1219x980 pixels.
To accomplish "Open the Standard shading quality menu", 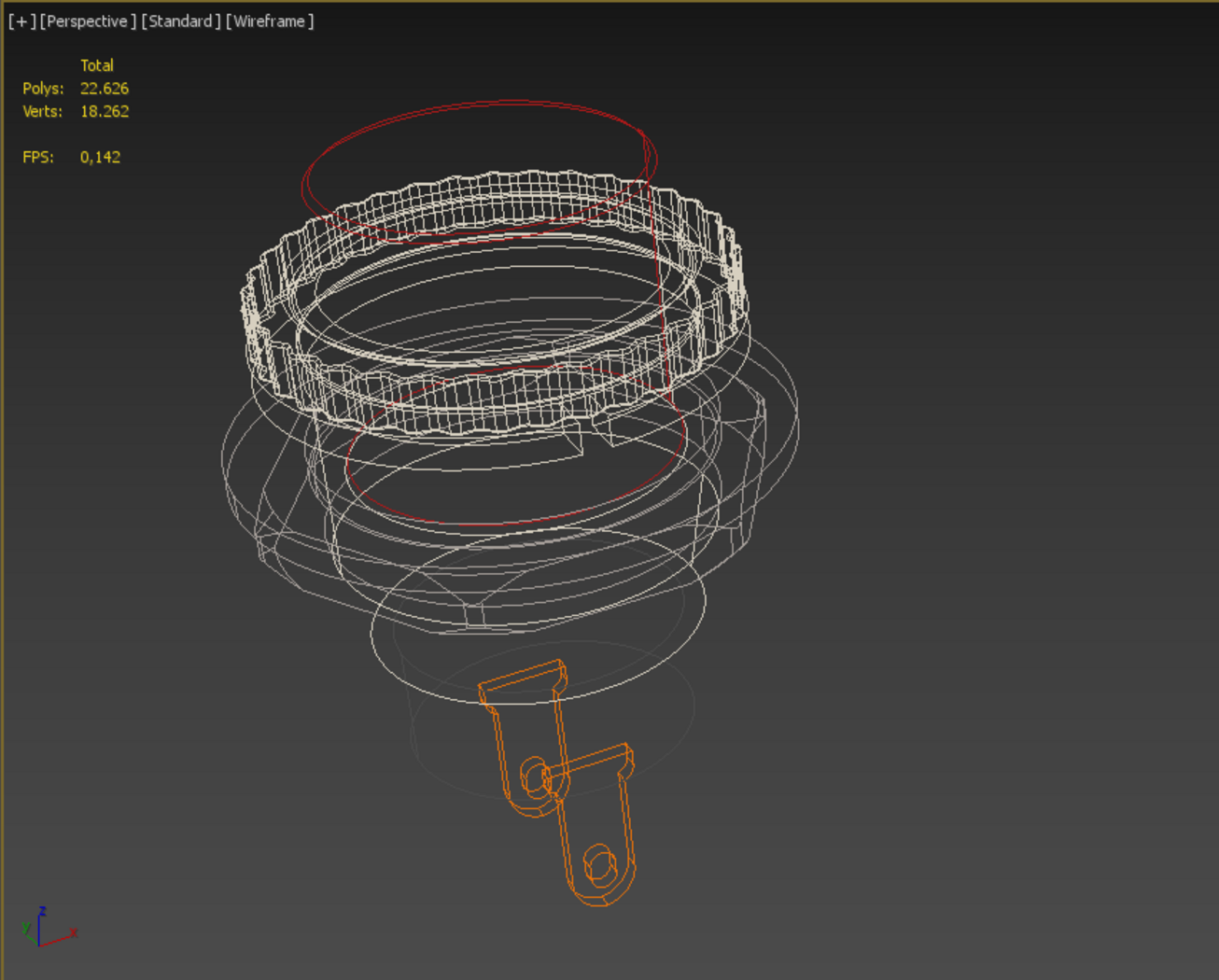I will point(181,21).
